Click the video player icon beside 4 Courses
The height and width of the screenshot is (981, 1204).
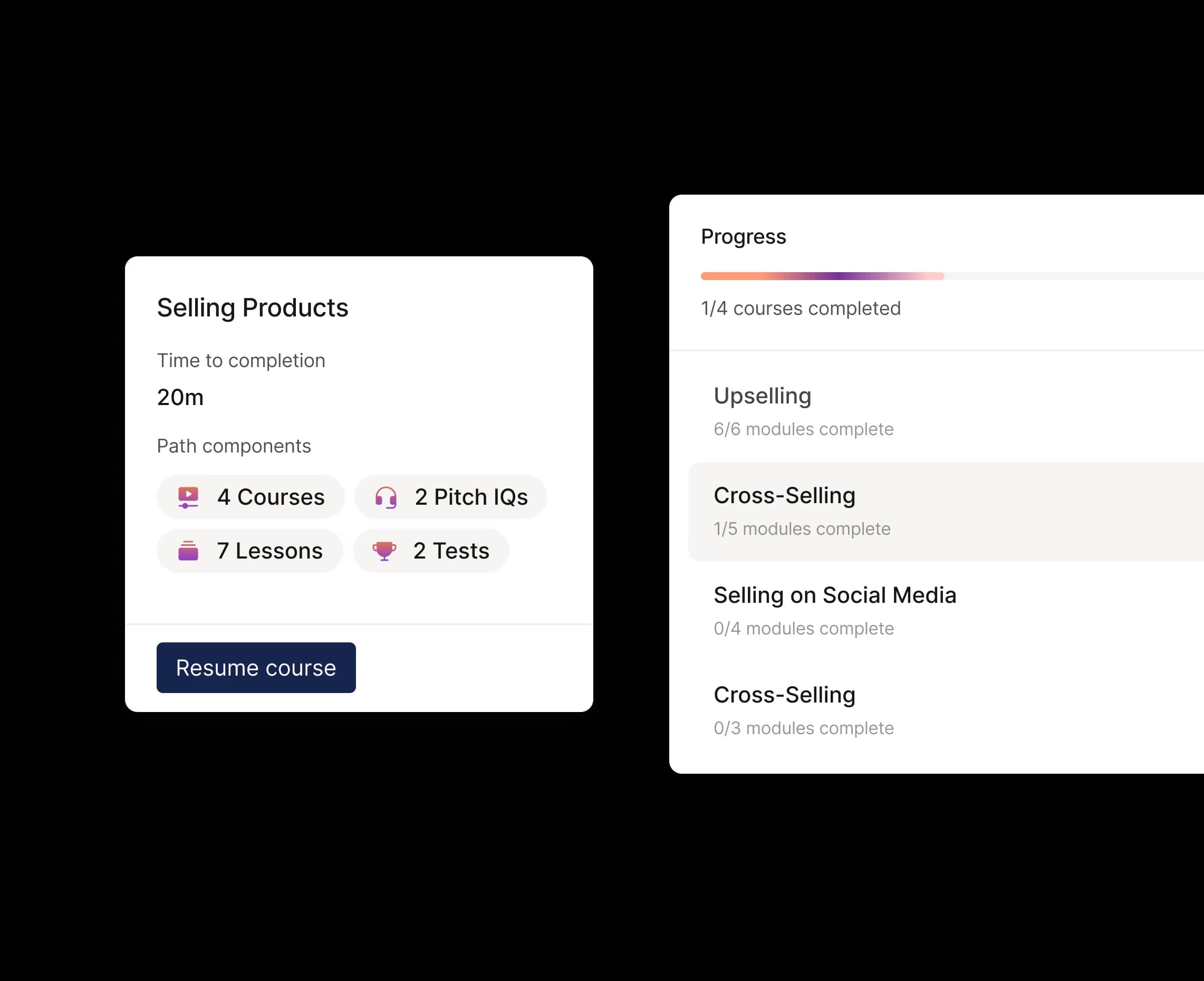[x=188, y=497]
